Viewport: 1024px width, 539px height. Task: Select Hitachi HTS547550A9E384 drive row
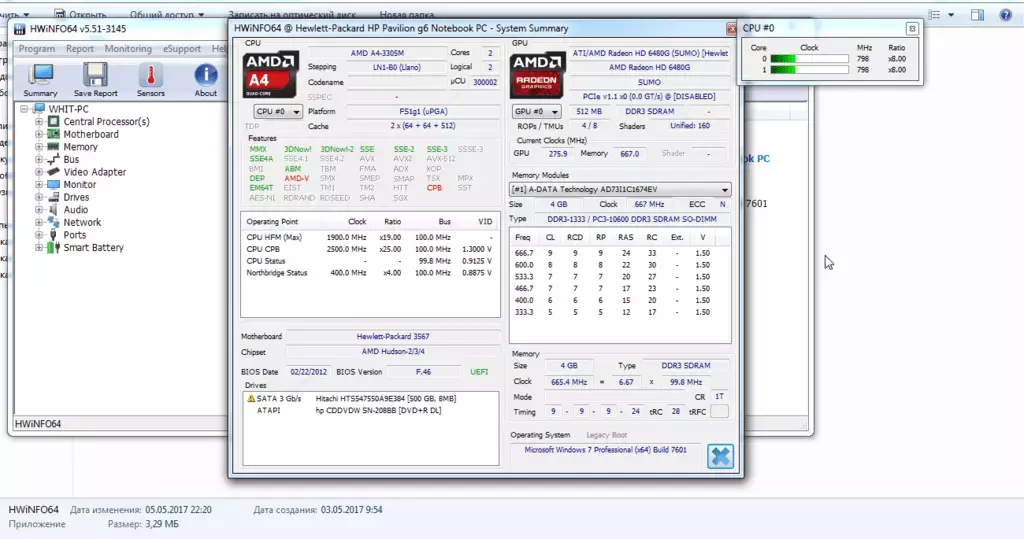370,399
